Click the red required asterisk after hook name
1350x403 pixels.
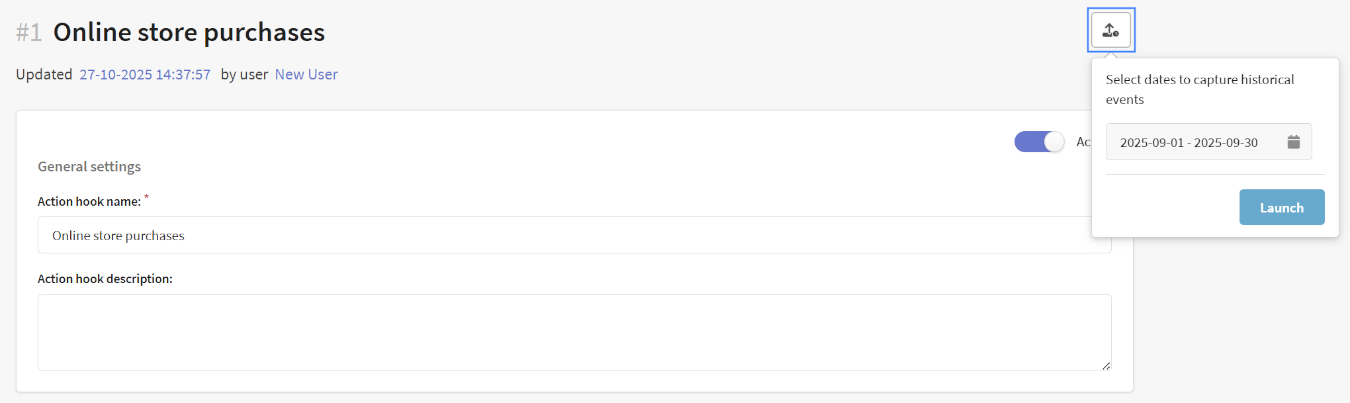click(x=147, y=198)
